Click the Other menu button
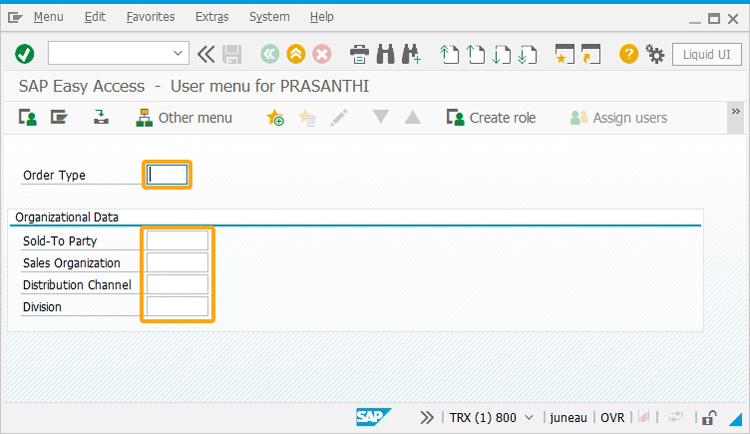The image size is (750, 434). click(x=184, y=118)
